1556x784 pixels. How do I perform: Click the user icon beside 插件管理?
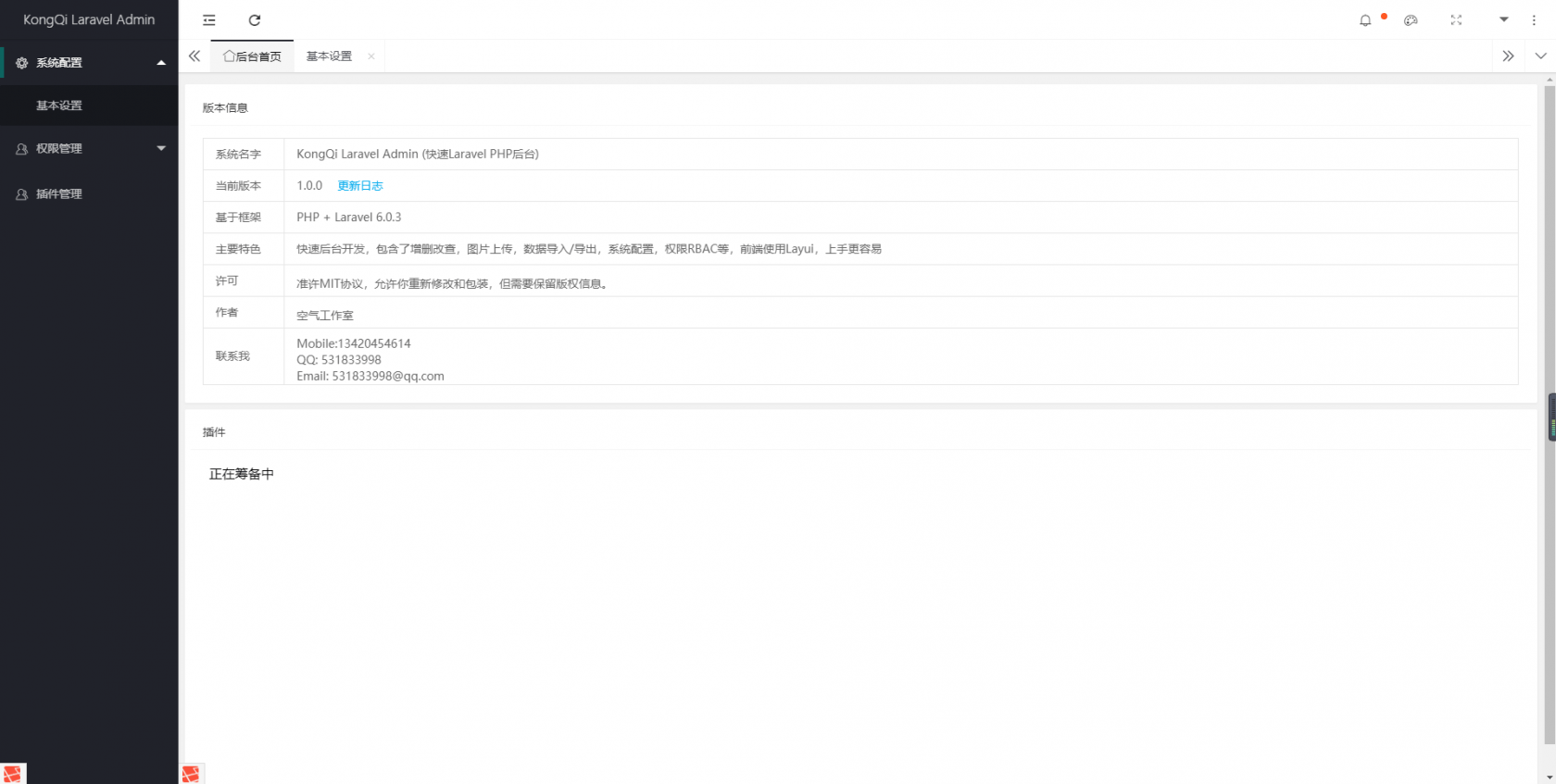(x=22, y=193)
